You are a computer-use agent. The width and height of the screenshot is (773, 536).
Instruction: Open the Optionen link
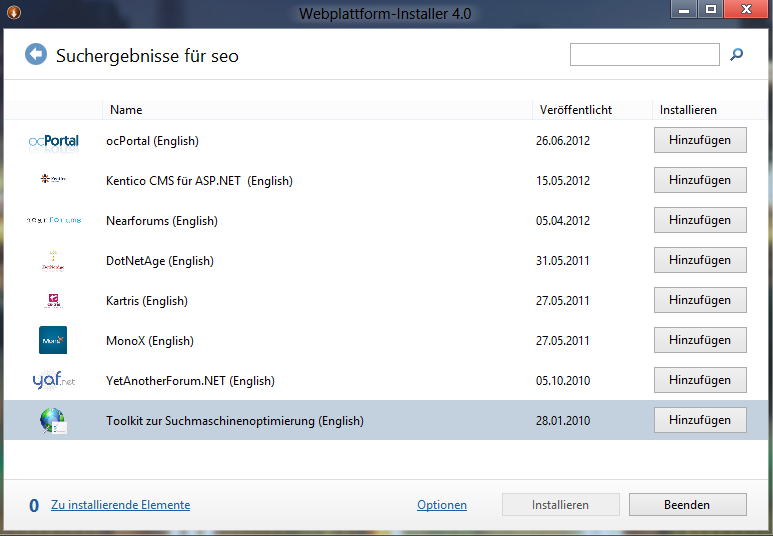(x=441, y=505)
